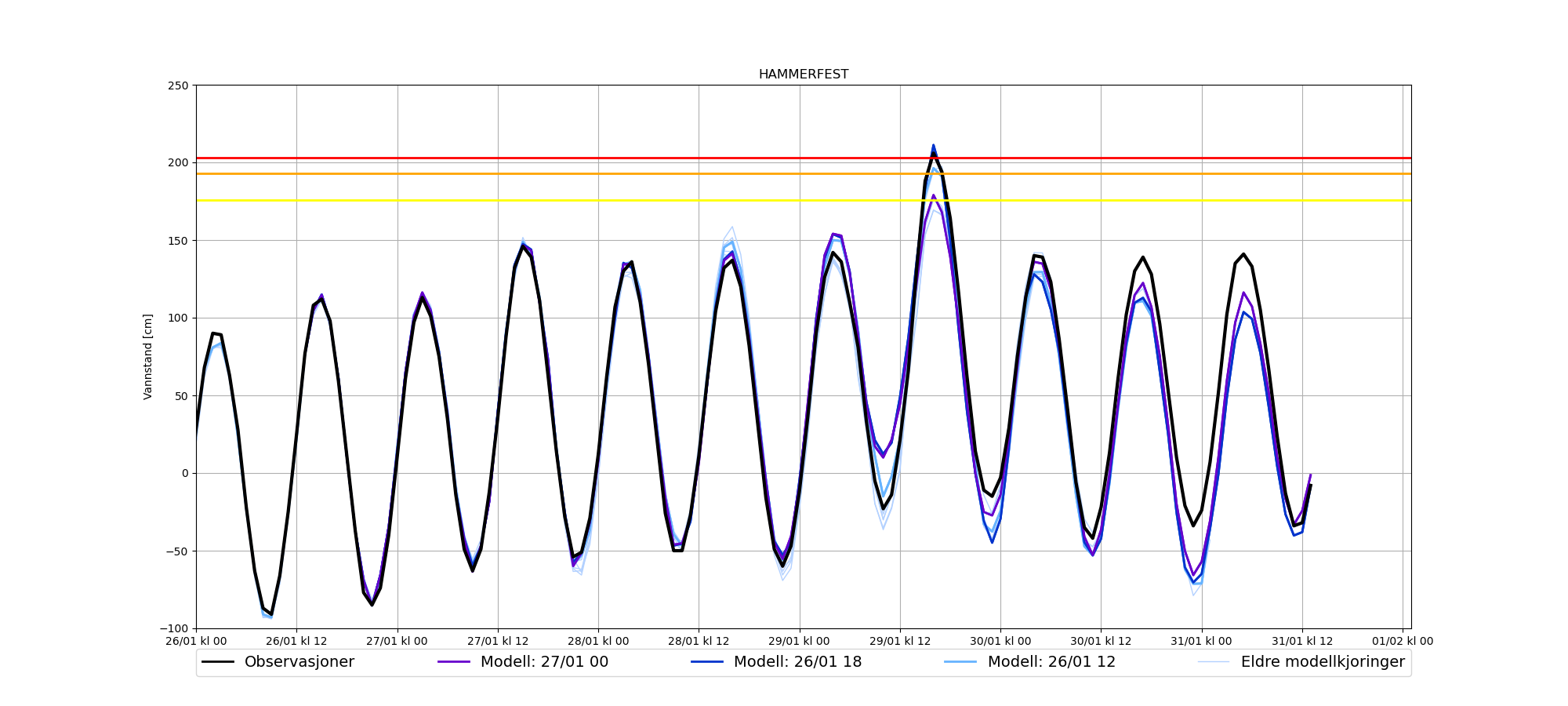Click the x-axis label 29/01 kl 12
The image size is (1568, 706).
point(900,641)
